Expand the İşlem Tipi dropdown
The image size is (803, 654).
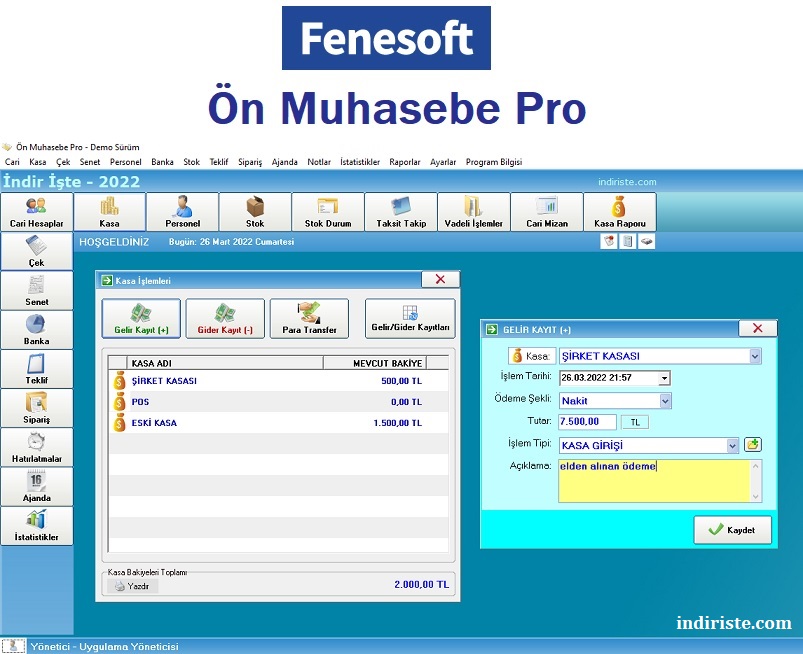(732, 446)
